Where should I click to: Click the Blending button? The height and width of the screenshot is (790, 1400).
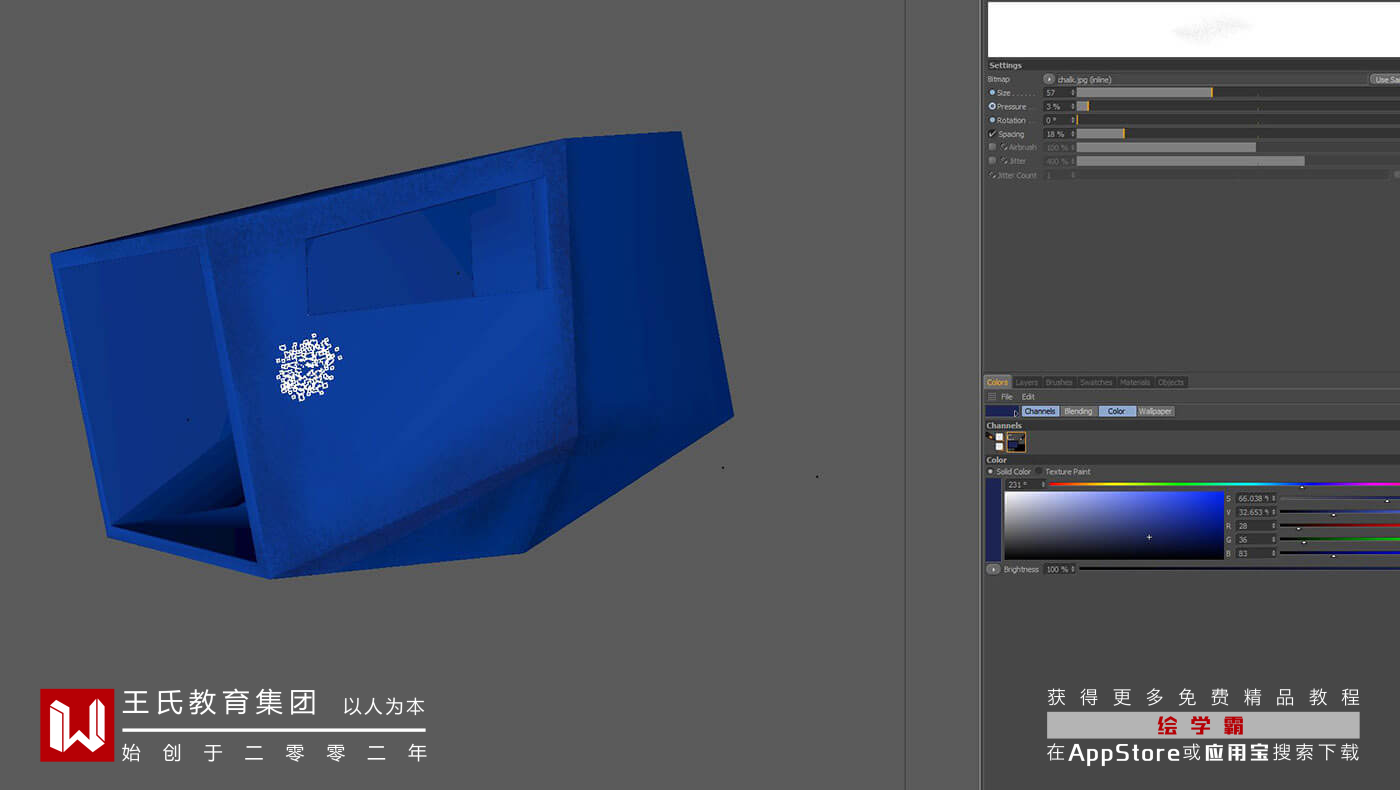1078,411
